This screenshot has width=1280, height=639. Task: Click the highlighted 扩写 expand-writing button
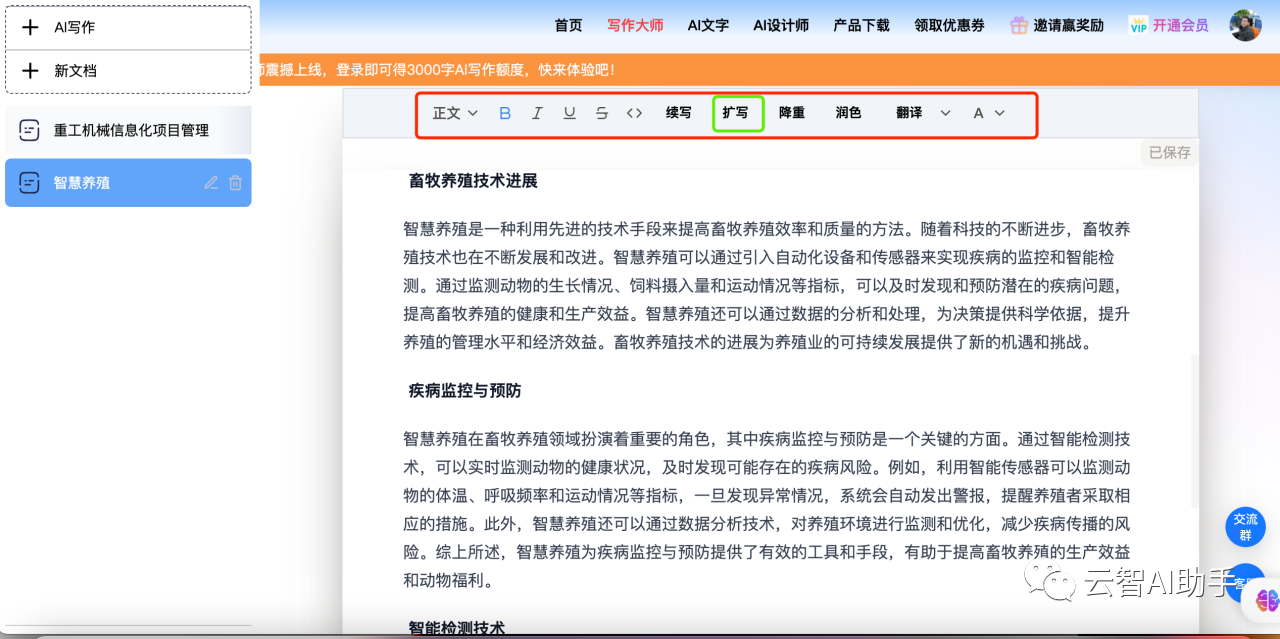pos(737,113)
